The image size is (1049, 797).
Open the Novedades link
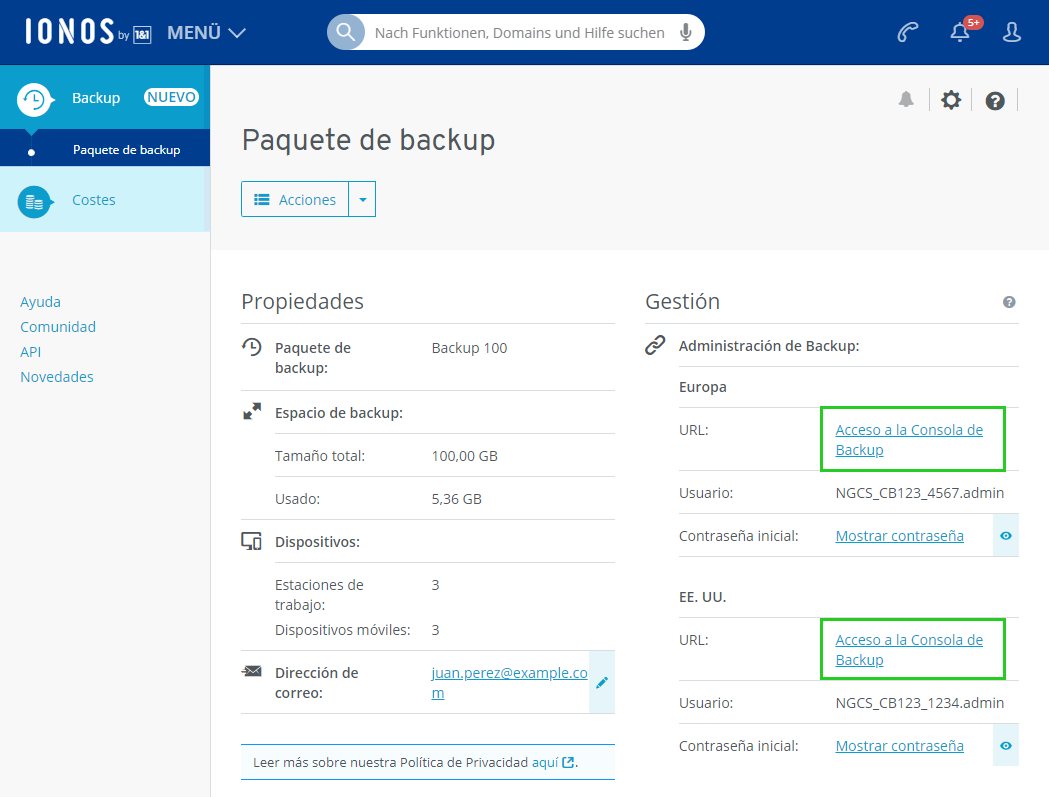pyautogui.click(x=57, y=377)
